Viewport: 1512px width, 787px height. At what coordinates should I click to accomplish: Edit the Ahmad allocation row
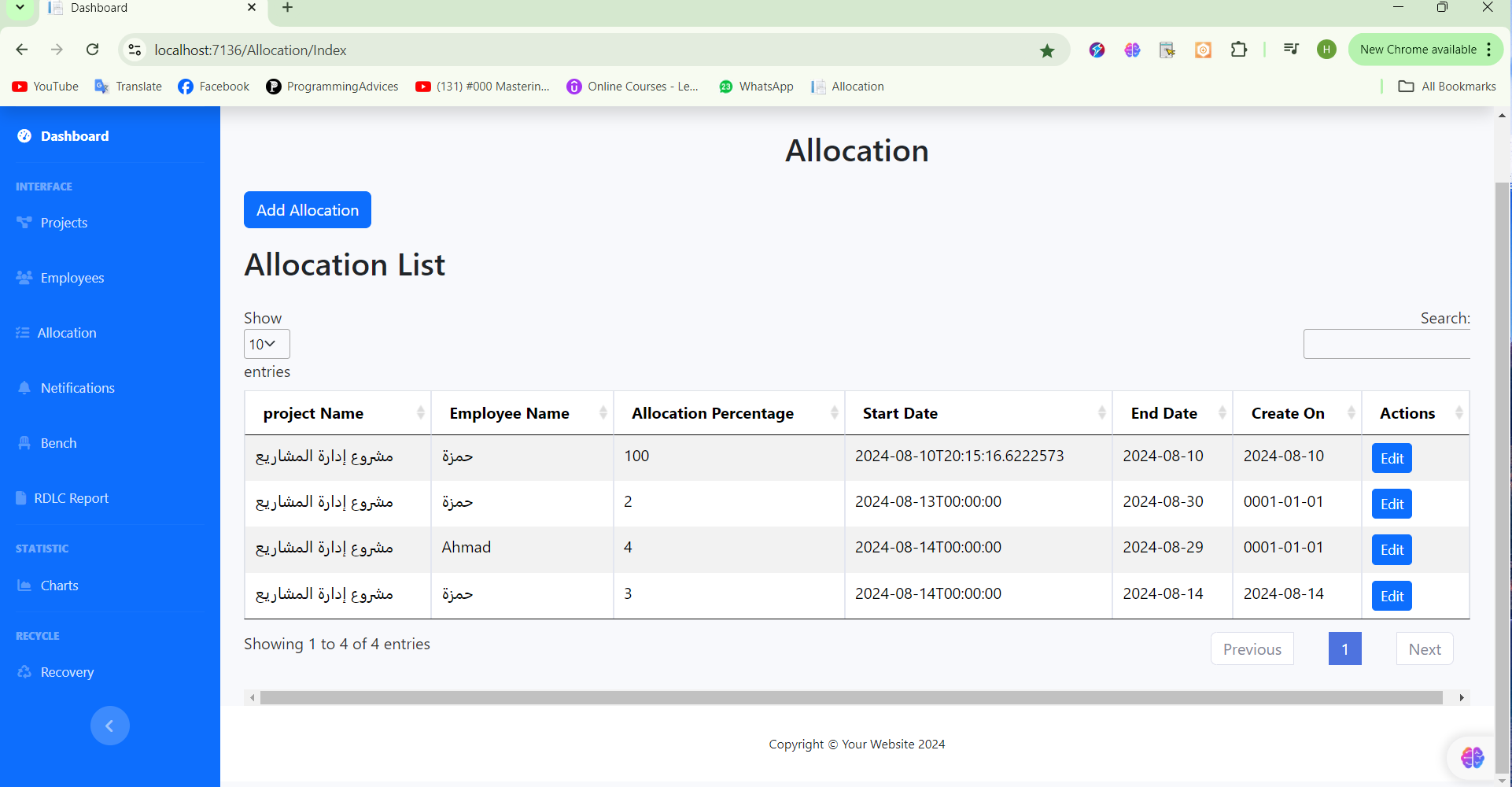[x=1392, y=550]
